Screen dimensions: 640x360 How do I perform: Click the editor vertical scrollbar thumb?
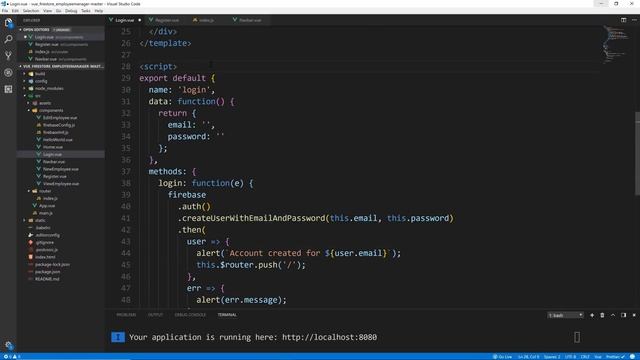pyautogui.click(x=637, y=153)
